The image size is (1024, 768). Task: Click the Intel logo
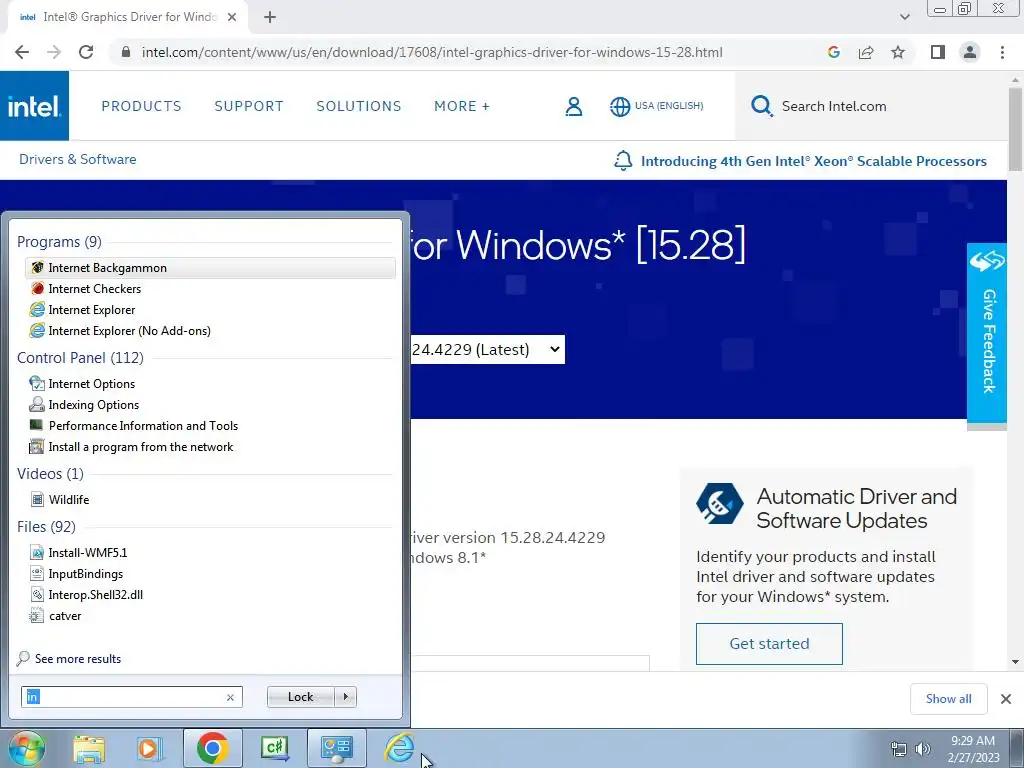[x=34, y=106]
